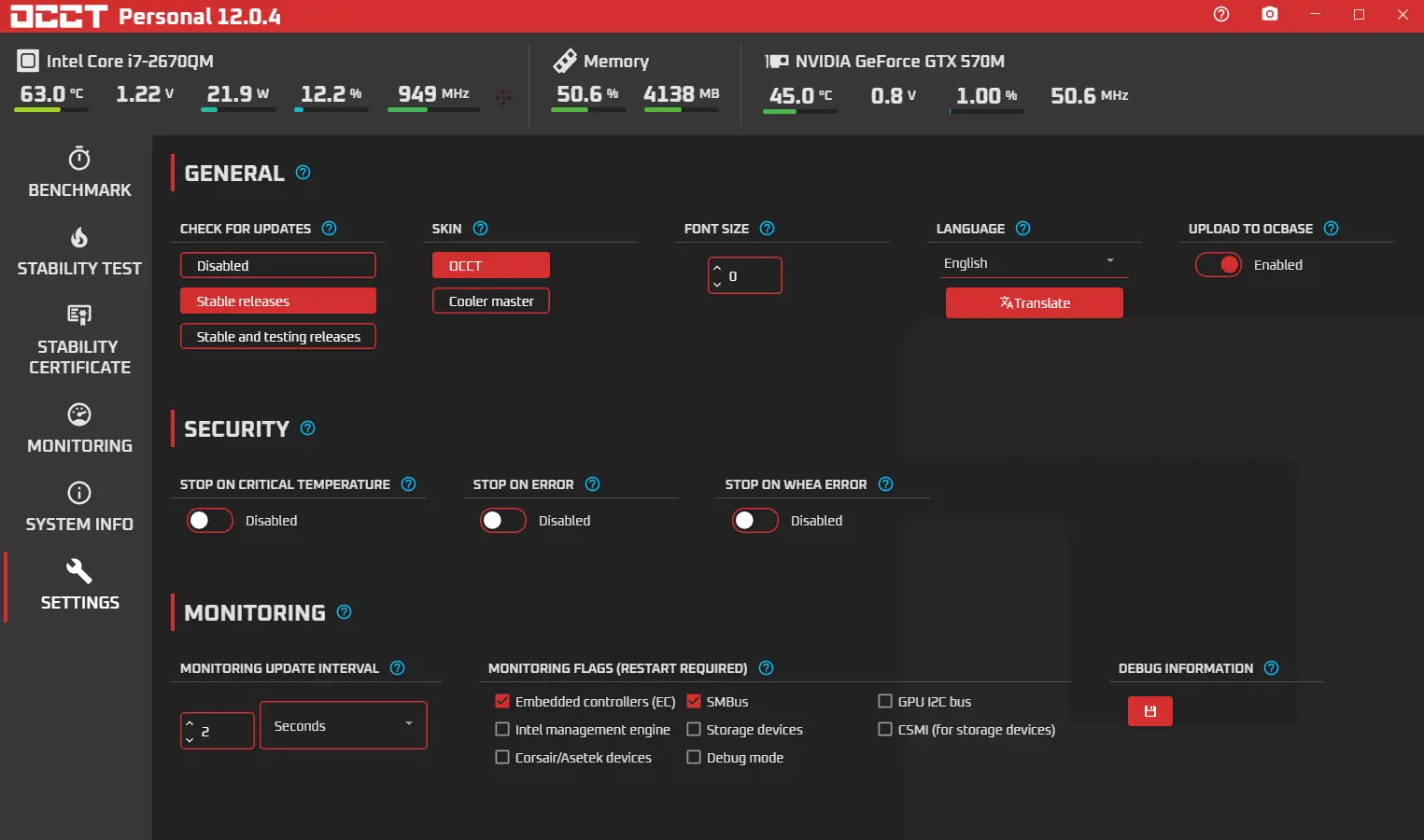Open the Benchmark section
The height and width of the screenshot is (840, 1424).
pos(79,173)
